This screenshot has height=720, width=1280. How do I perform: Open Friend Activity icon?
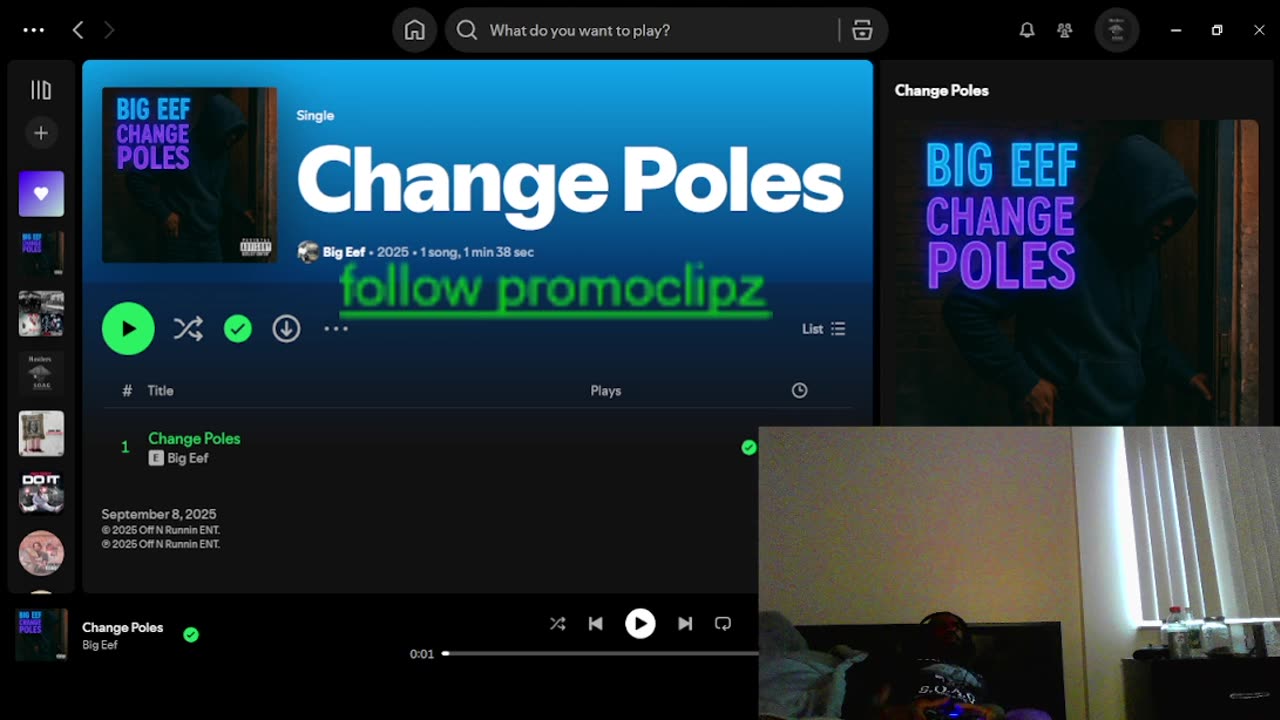pyautogui.click(x=1065, y=30)
